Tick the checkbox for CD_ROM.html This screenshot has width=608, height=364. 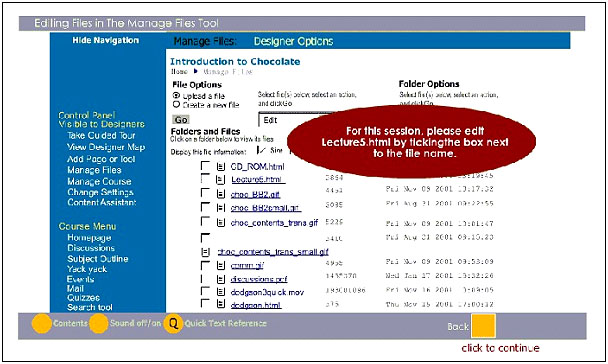pos(205,166)
